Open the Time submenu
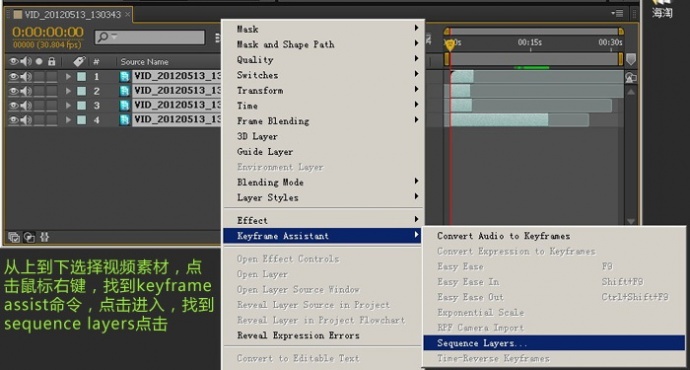This screenshot has height=370, width=690. (x=323, y=106)
